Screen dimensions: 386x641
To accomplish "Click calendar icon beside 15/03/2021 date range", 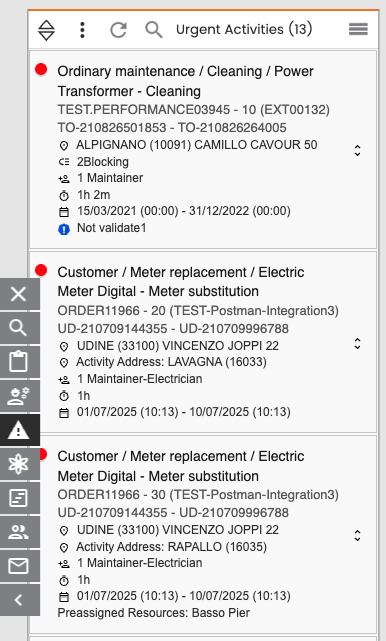I will [64, 212].
